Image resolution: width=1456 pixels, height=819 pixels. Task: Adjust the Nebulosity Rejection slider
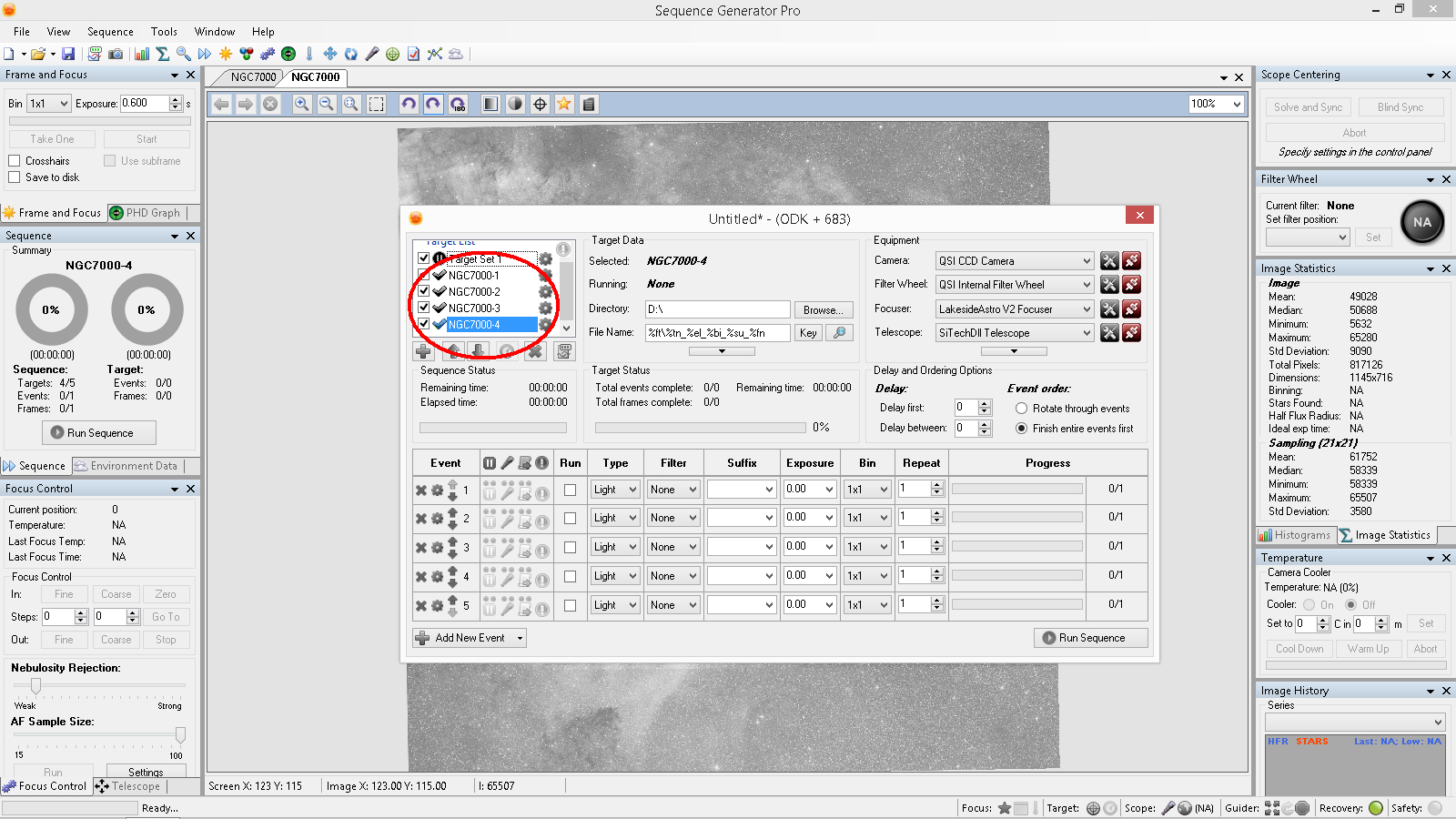coord(35,685)
